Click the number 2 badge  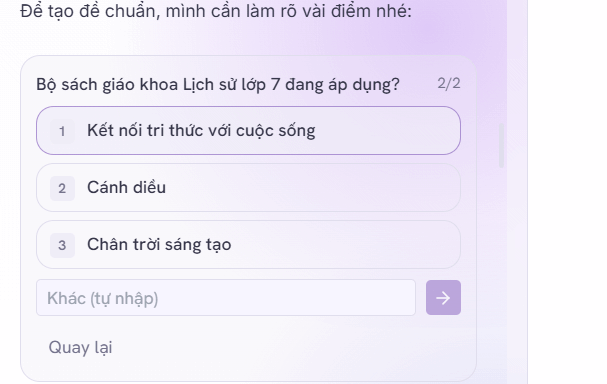[x=62, y=188]
